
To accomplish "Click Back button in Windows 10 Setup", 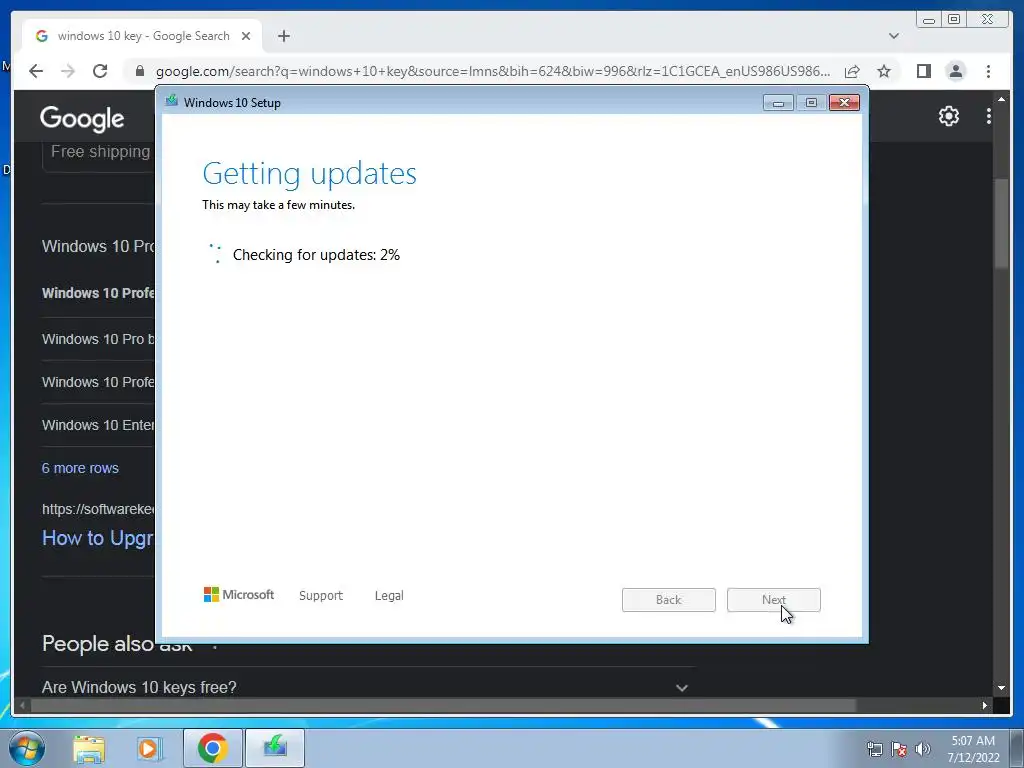I will pos(669,600).
